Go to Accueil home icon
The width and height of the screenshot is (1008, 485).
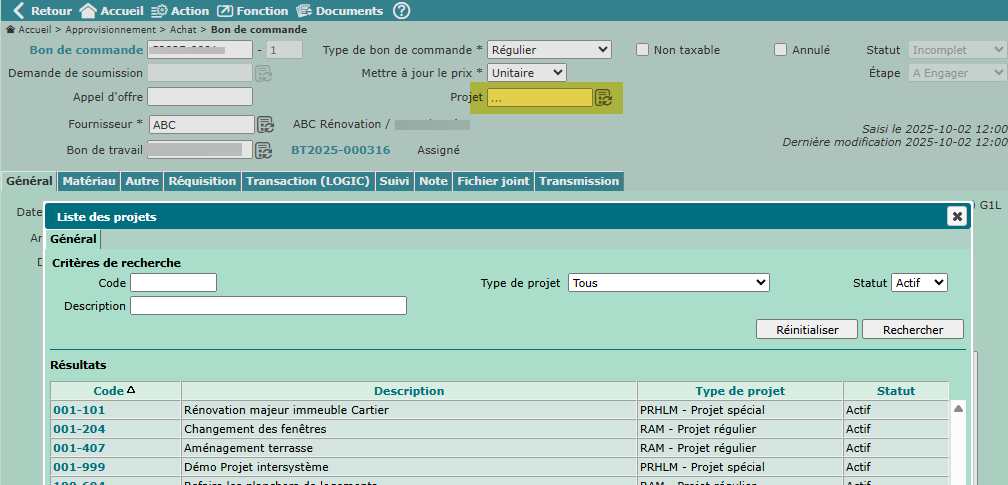coord(88,11)
